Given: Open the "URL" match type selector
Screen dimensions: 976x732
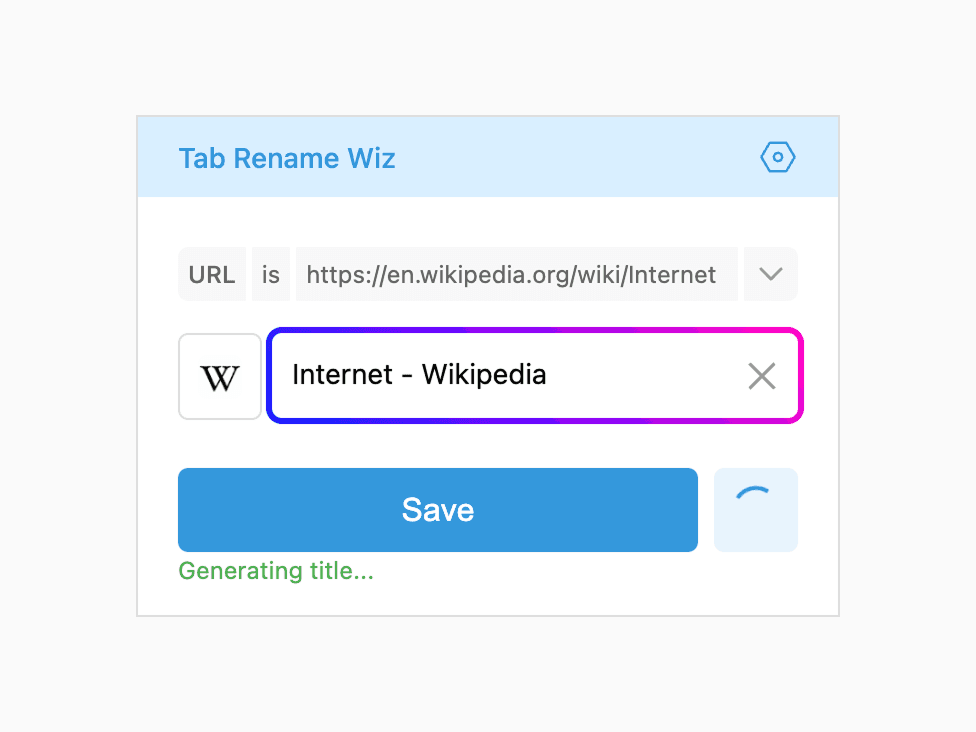Looking at the screenshot, I should click(212, 274).
